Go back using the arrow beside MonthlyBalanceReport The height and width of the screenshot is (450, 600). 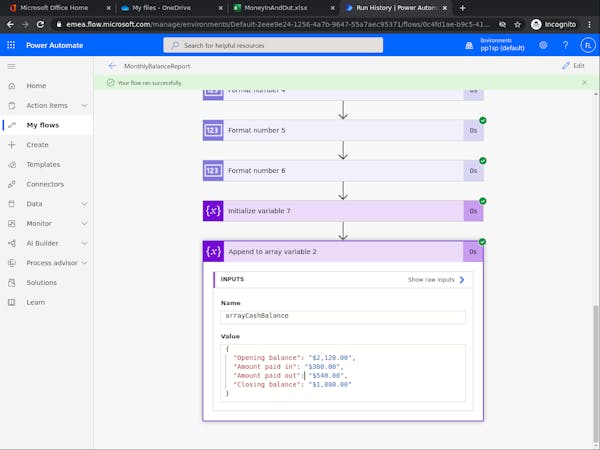click(x=112, y=66)
